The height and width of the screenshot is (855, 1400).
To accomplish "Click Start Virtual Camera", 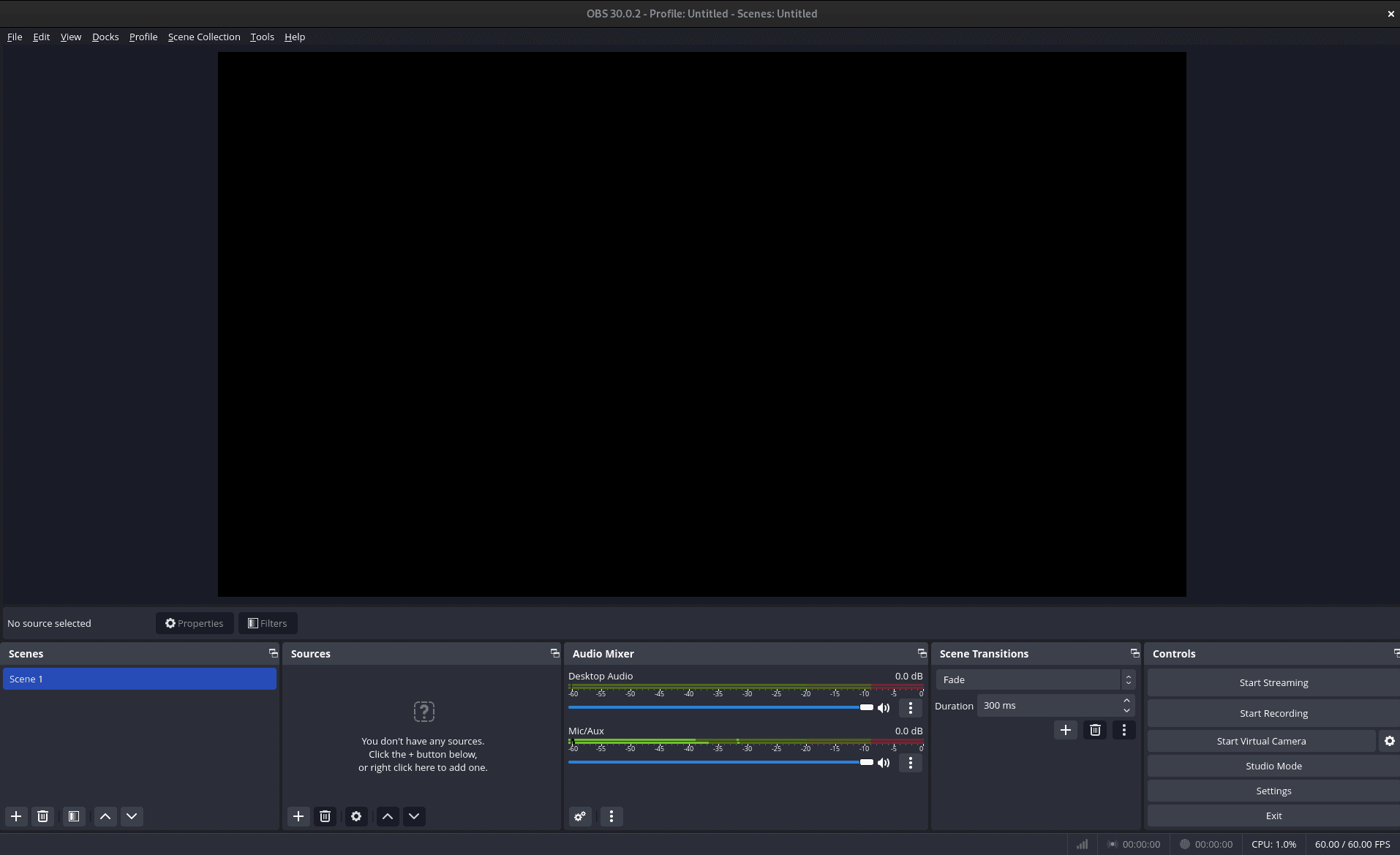I will click(1261, 741).
